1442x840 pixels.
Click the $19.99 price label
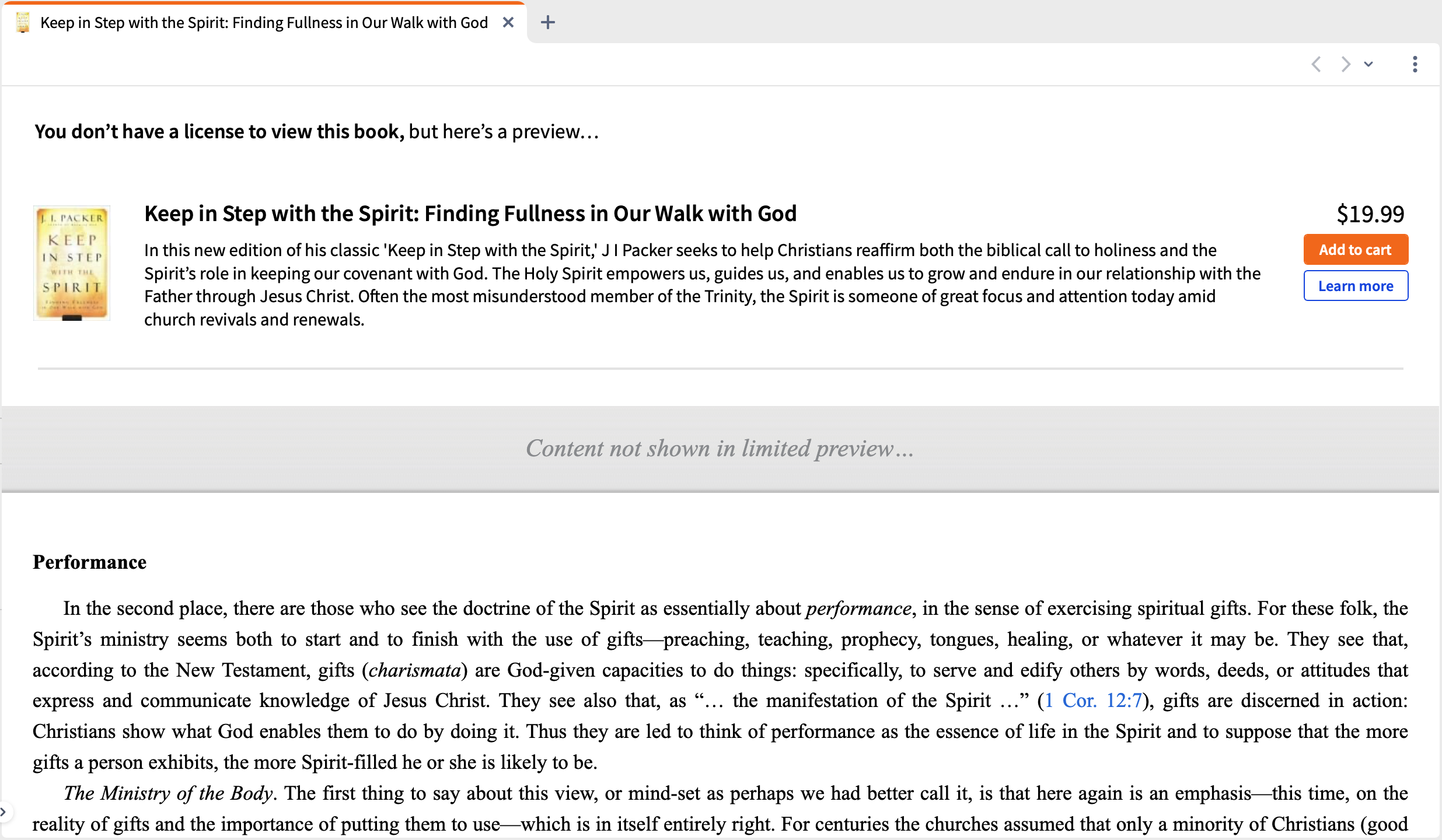pos(1370,214)
